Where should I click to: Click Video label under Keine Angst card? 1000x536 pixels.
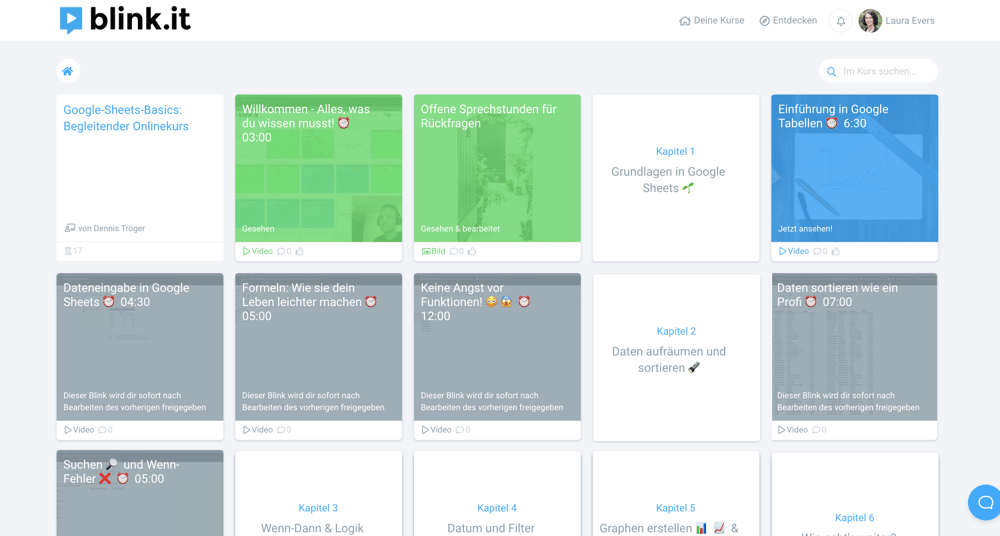(436, 430)
